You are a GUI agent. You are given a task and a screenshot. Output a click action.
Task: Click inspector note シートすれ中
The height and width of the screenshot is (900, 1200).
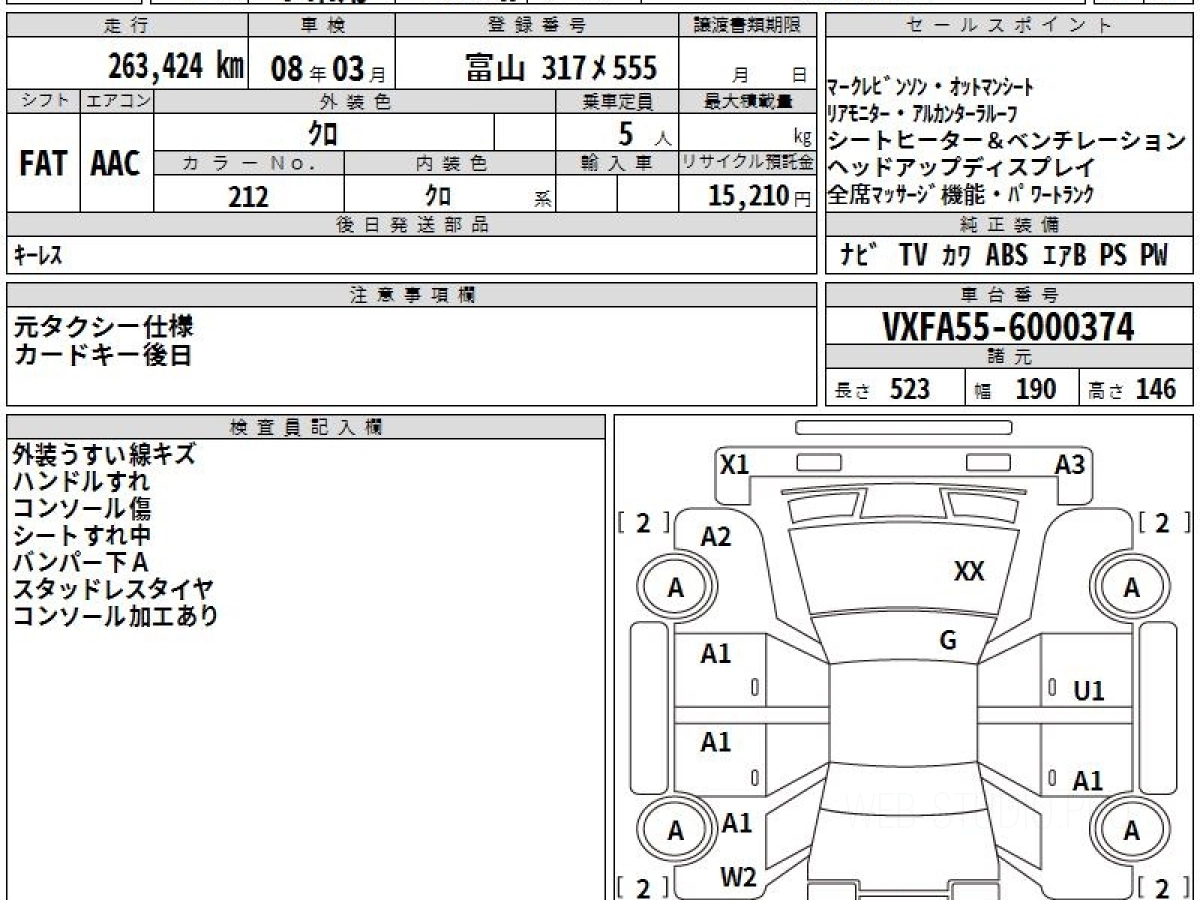click(x=81, y=535)
